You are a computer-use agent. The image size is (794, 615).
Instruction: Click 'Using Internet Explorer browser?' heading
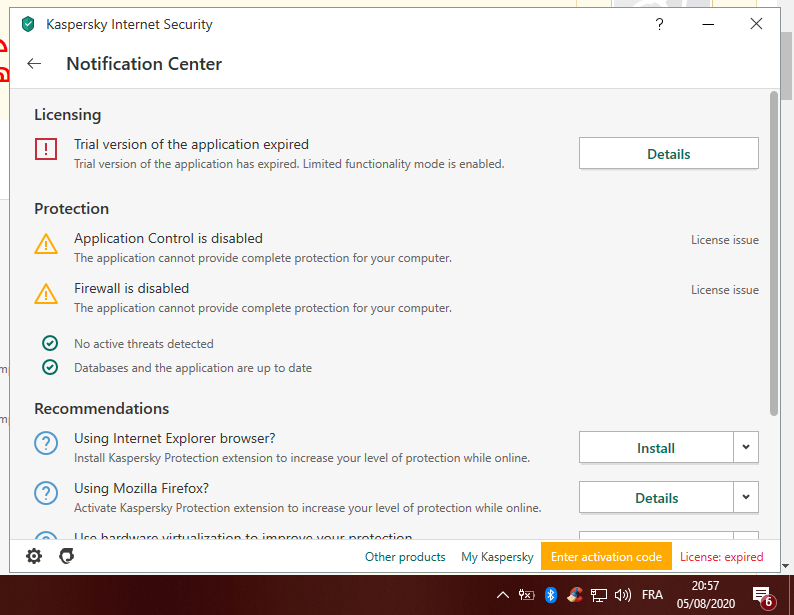click(175, 438)
